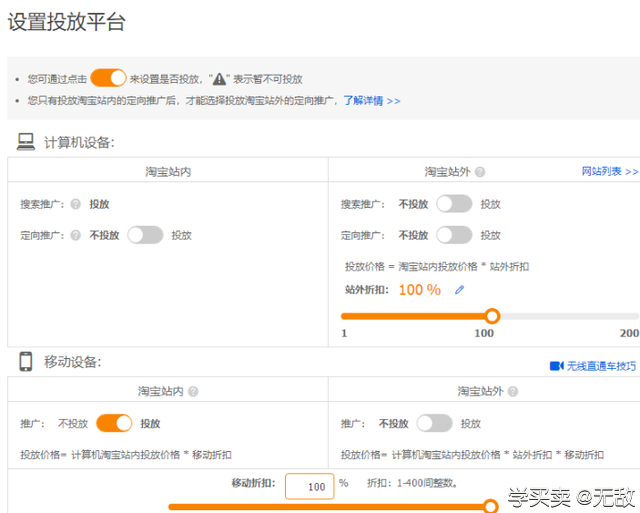Click the 设置投放平台 page title

pyautogui.click(x=67, y=22)
